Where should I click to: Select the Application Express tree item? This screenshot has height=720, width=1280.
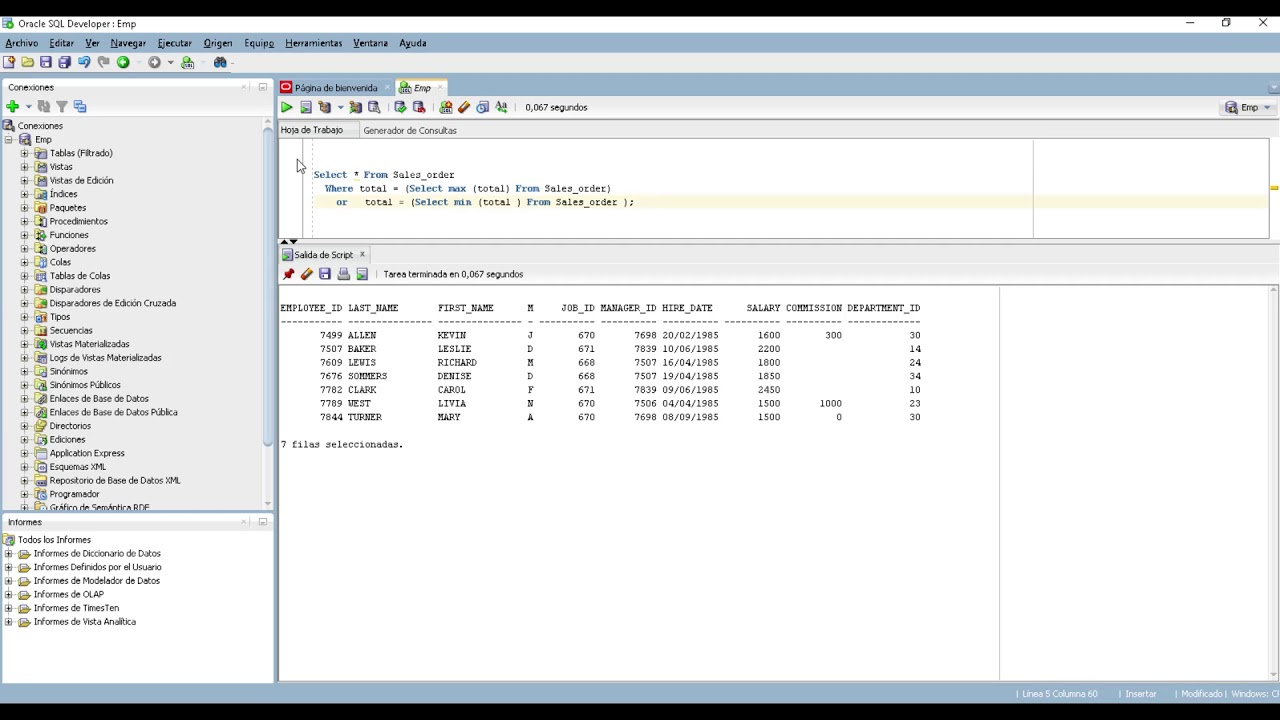coord(87,453)
